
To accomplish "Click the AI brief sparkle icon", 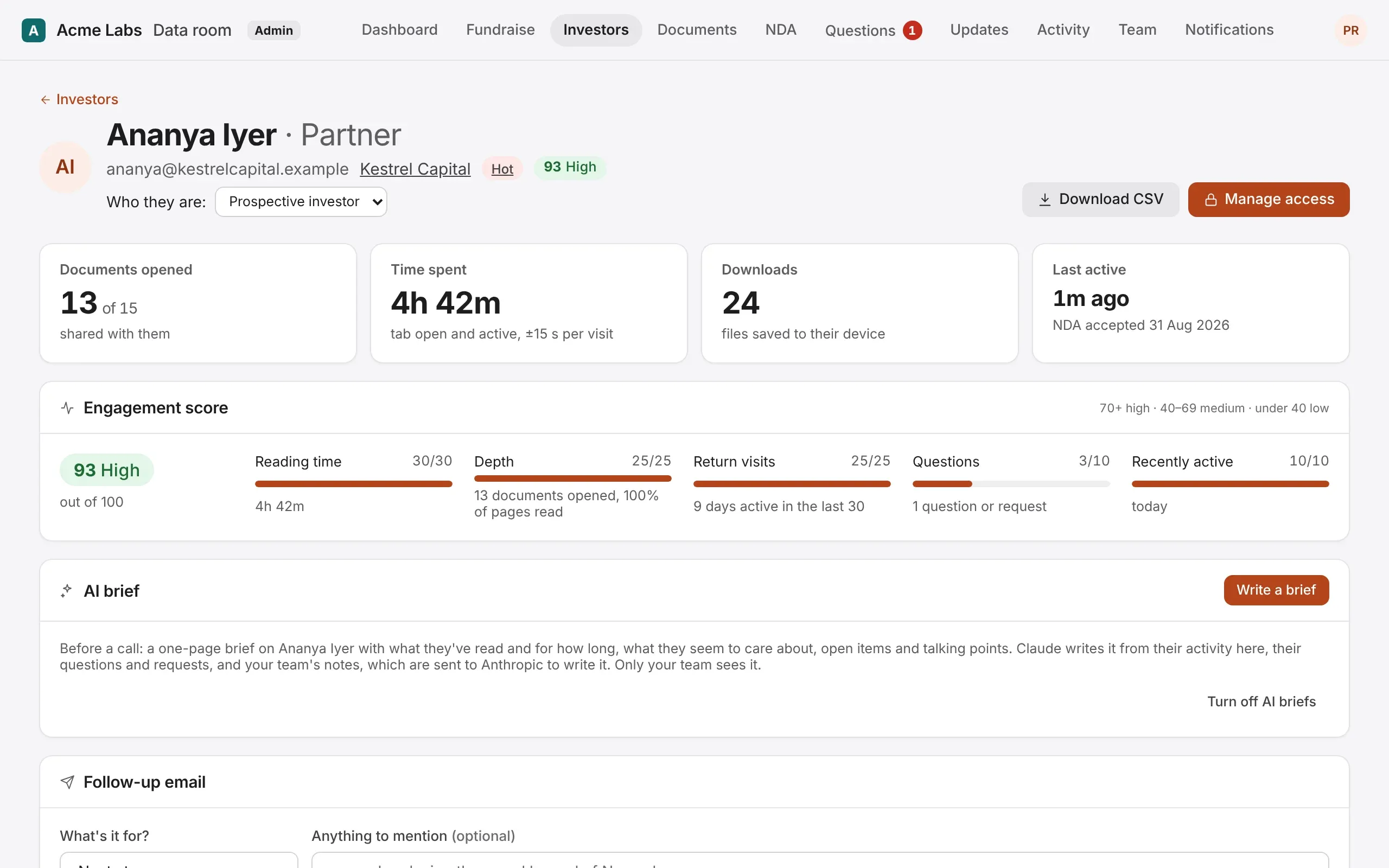I will (x=67, y=591).
